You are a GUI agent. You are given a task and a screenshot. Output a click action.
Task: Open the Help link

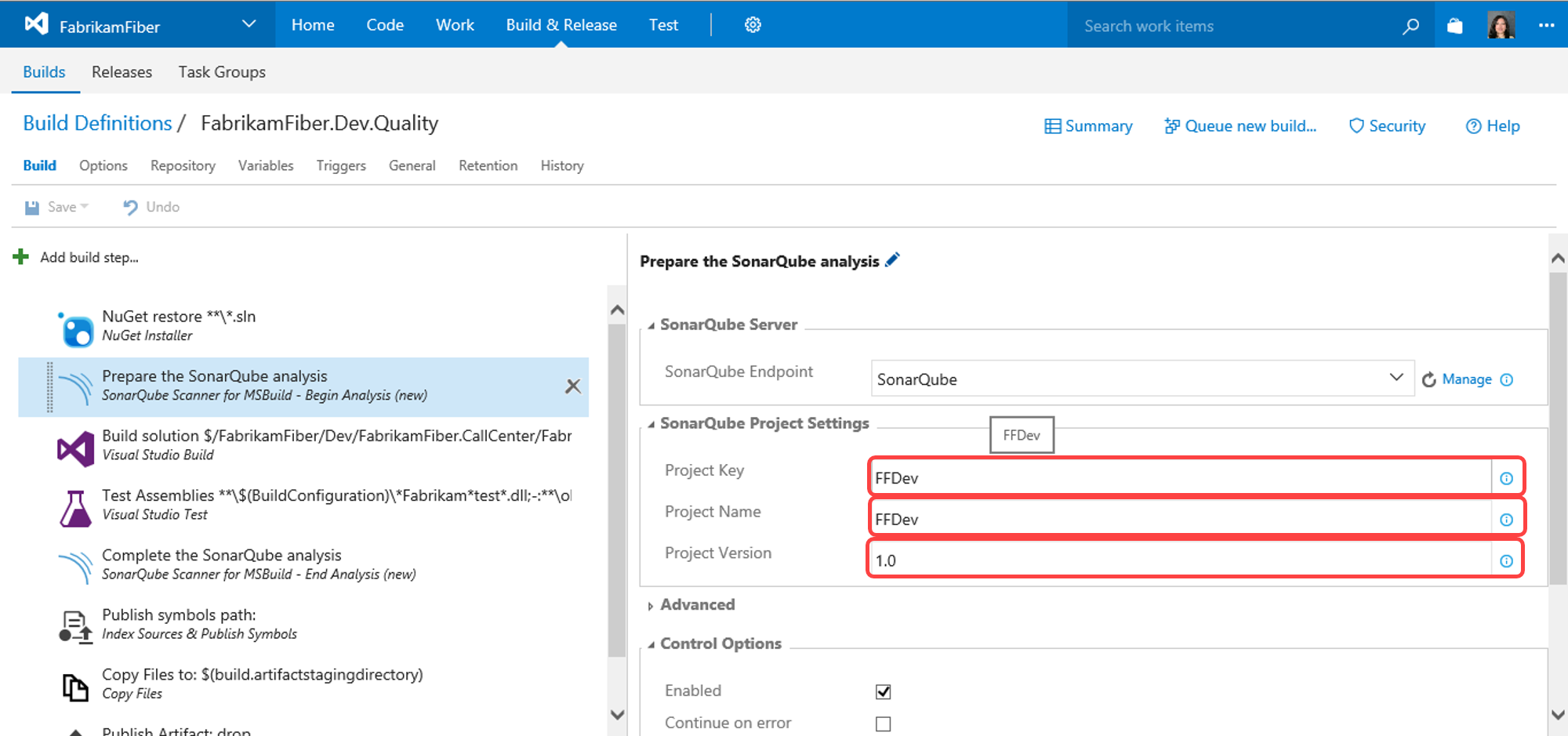(x=1493, y=126)
